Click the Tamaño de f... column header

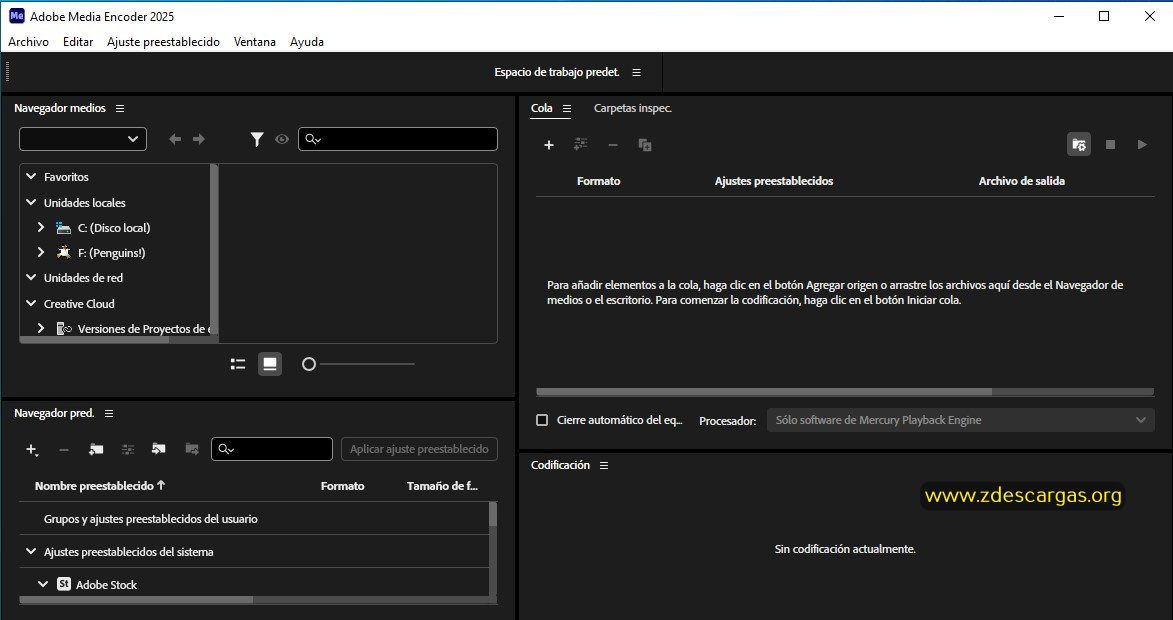442,486
